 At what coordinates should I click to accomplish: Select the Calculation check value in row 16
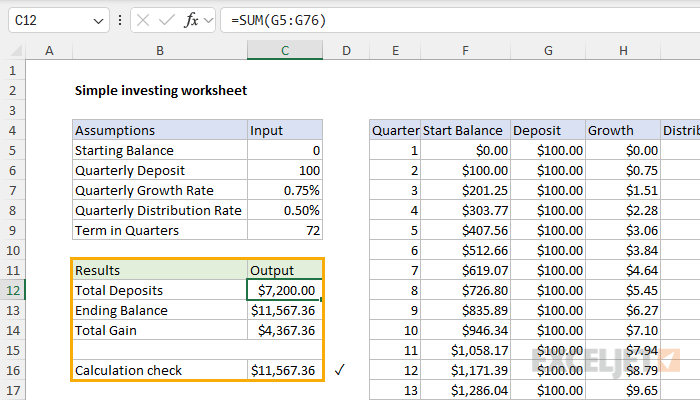[x=285, y=370]
